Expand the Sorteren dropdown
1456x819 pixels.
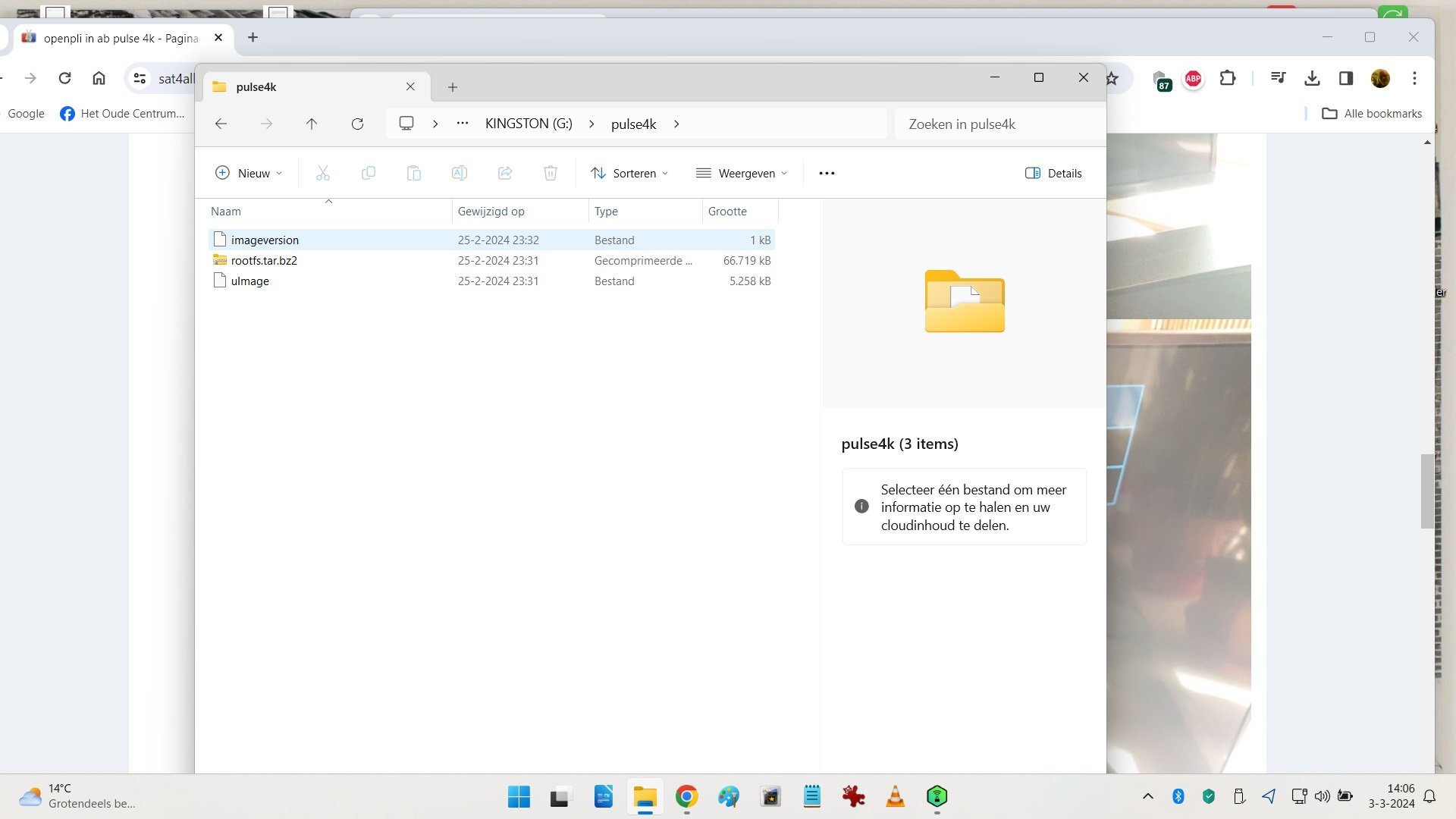[x=629, y=173]
